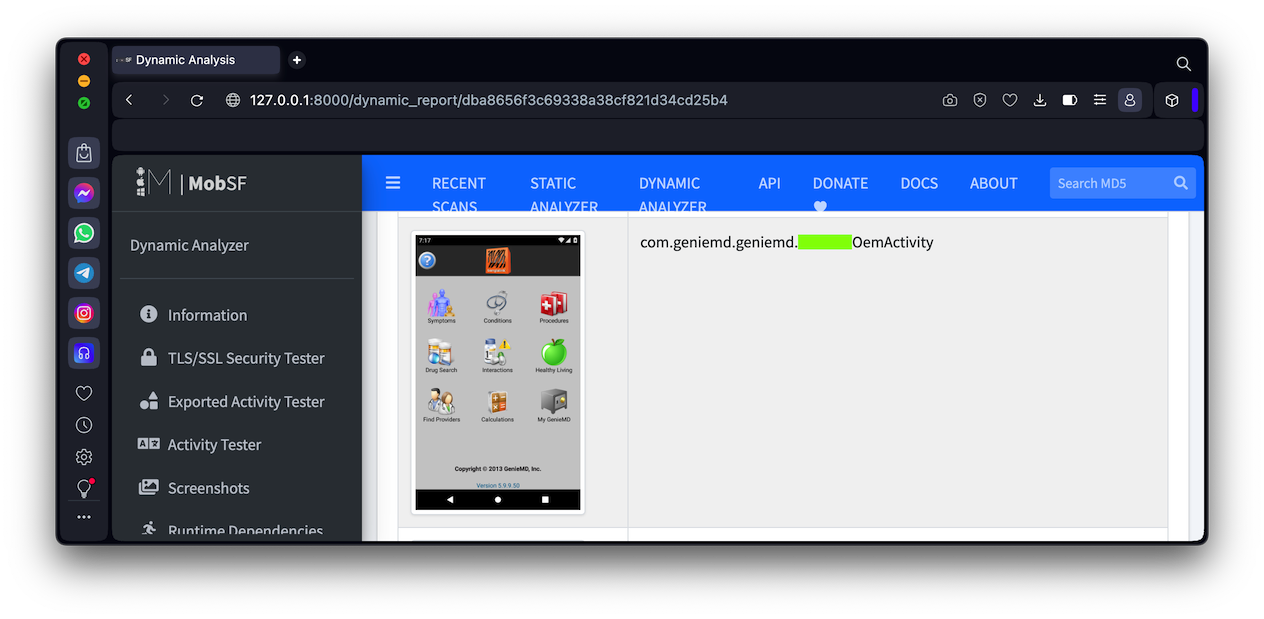Open the DYNAMIC ANALYZER nav item

673,195
